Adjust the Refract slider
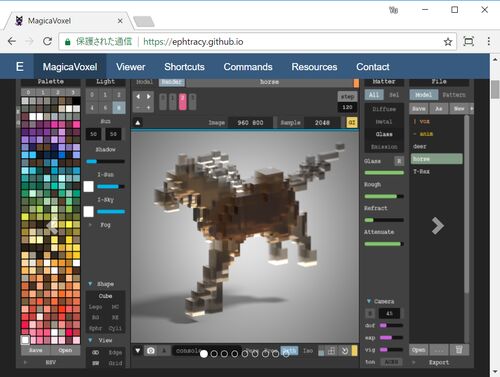 [384, 220]
